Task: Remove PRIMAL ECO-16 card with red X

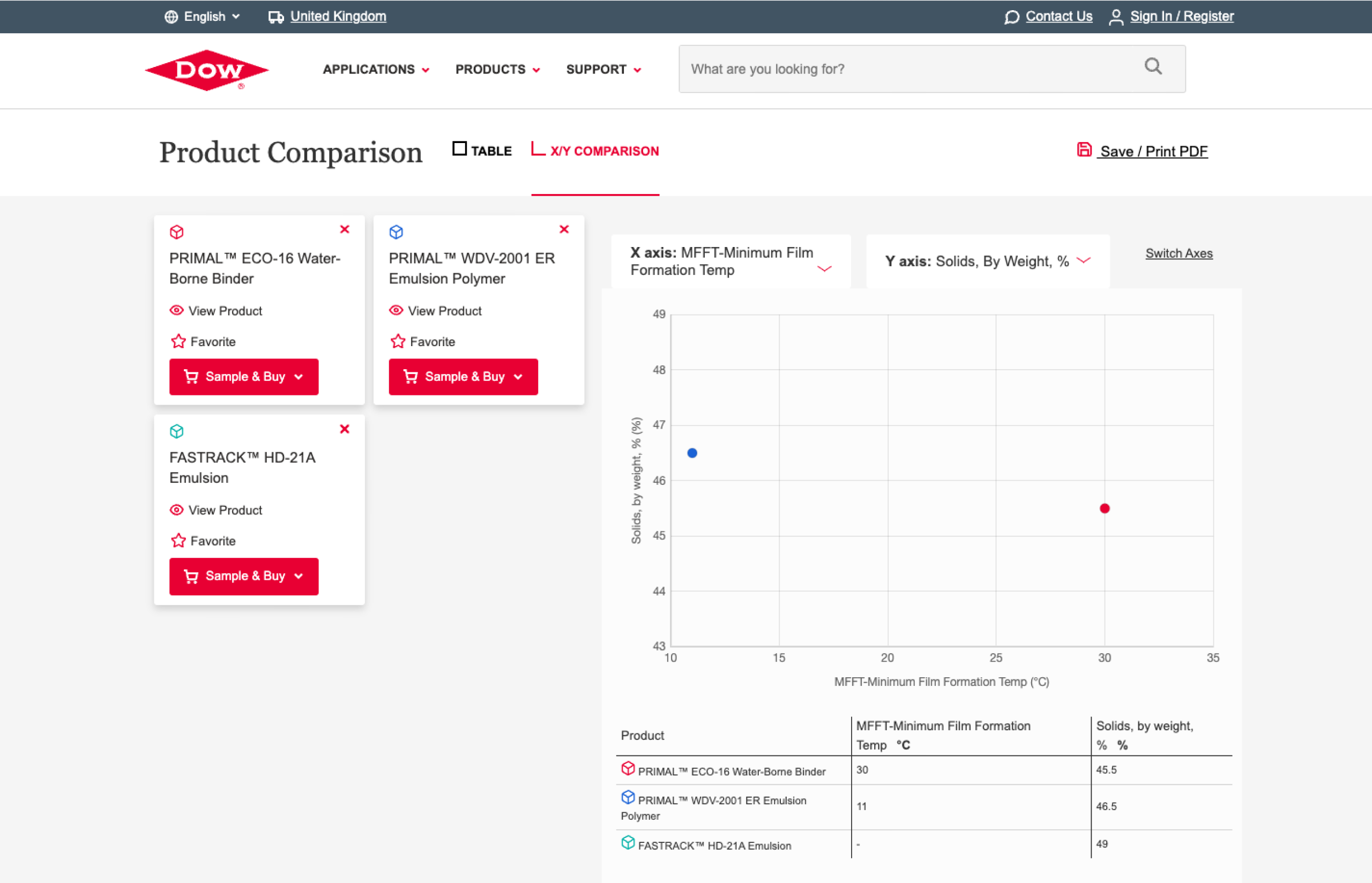Action: (x=345, y=229)
